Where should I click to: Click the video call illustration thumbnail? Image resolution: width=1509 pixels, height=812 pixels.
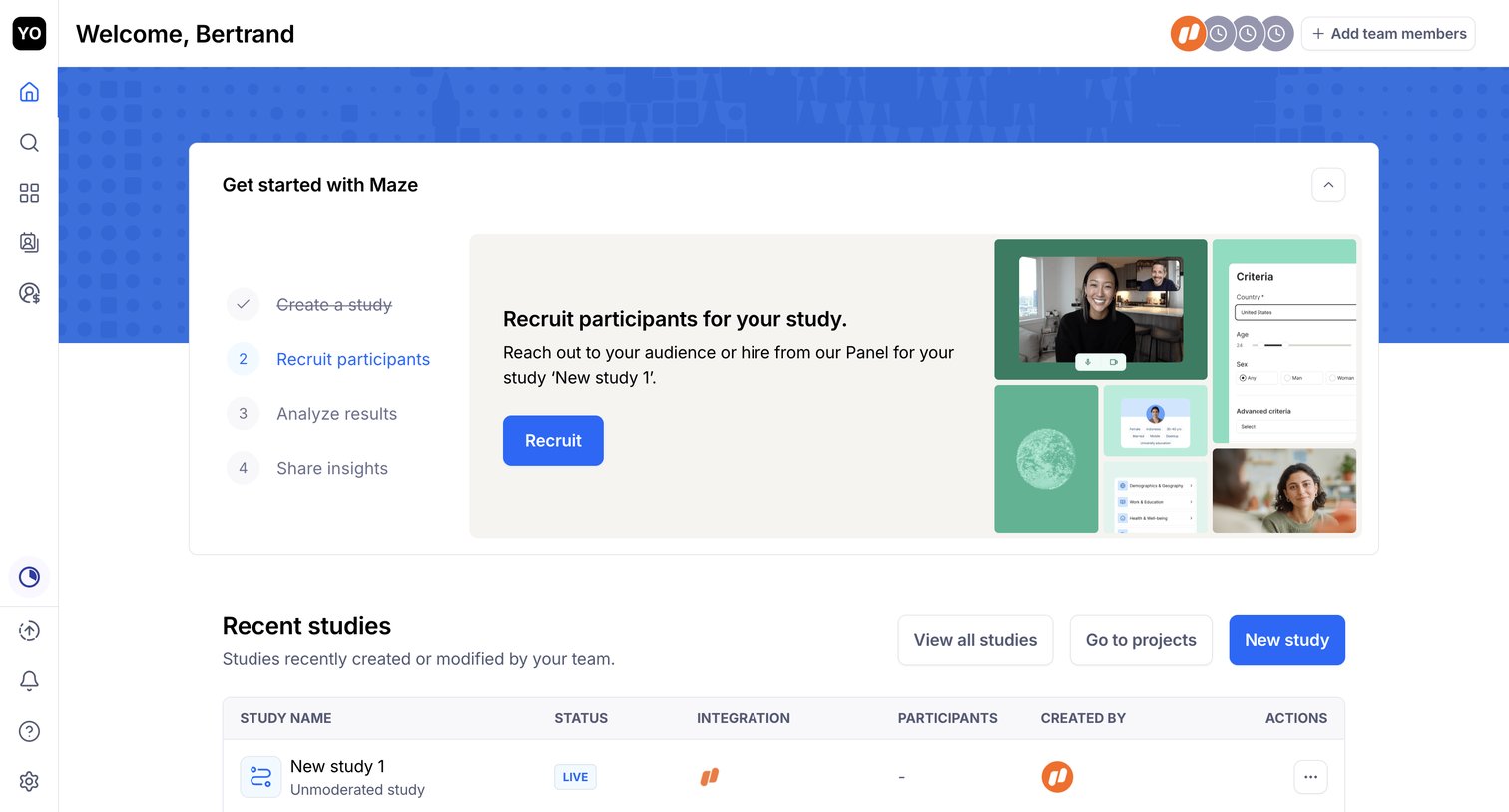click(1101, 309)
